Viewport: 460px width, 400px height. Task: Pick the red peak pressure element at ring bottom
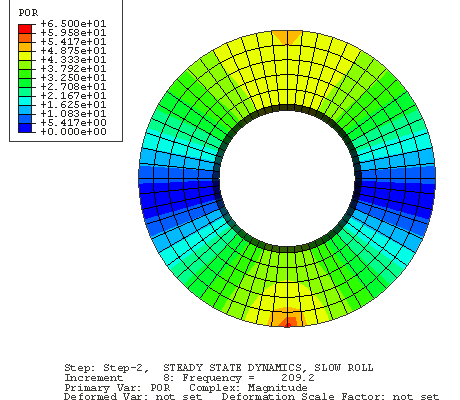coord(287,325)
